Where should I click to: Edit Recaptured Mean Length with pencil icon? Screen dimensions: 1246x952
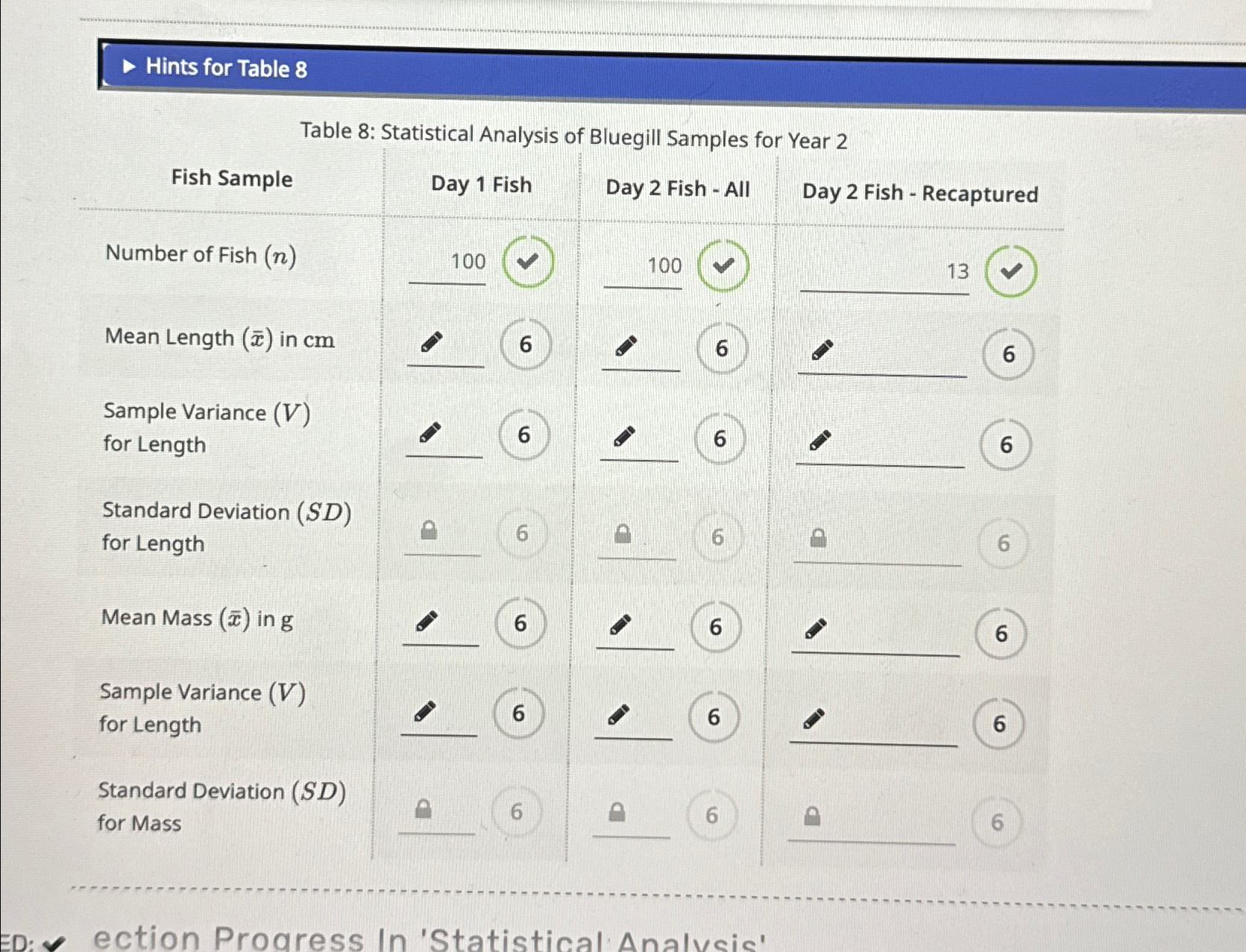[822, 349]
